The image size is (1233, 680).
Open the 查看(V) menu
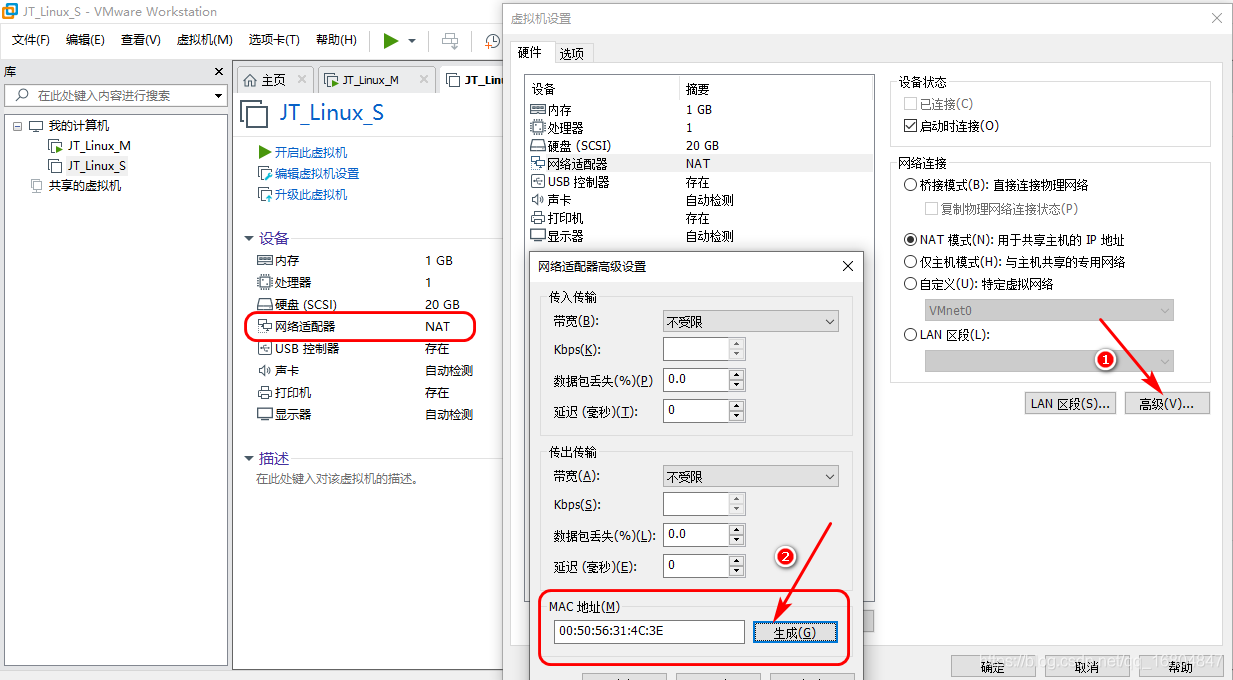[141, 40]
